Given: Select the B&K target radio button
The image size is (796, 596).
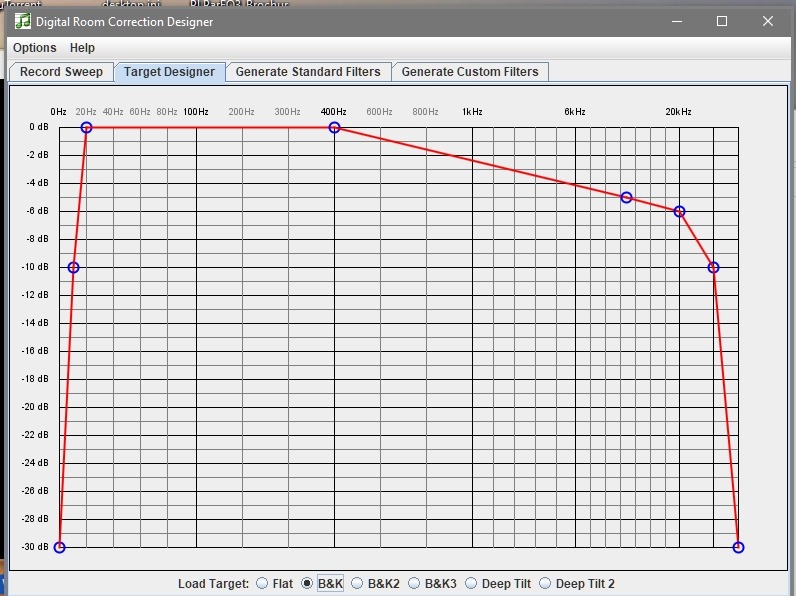Looking at the screenshot, I should tap(307, 583).
